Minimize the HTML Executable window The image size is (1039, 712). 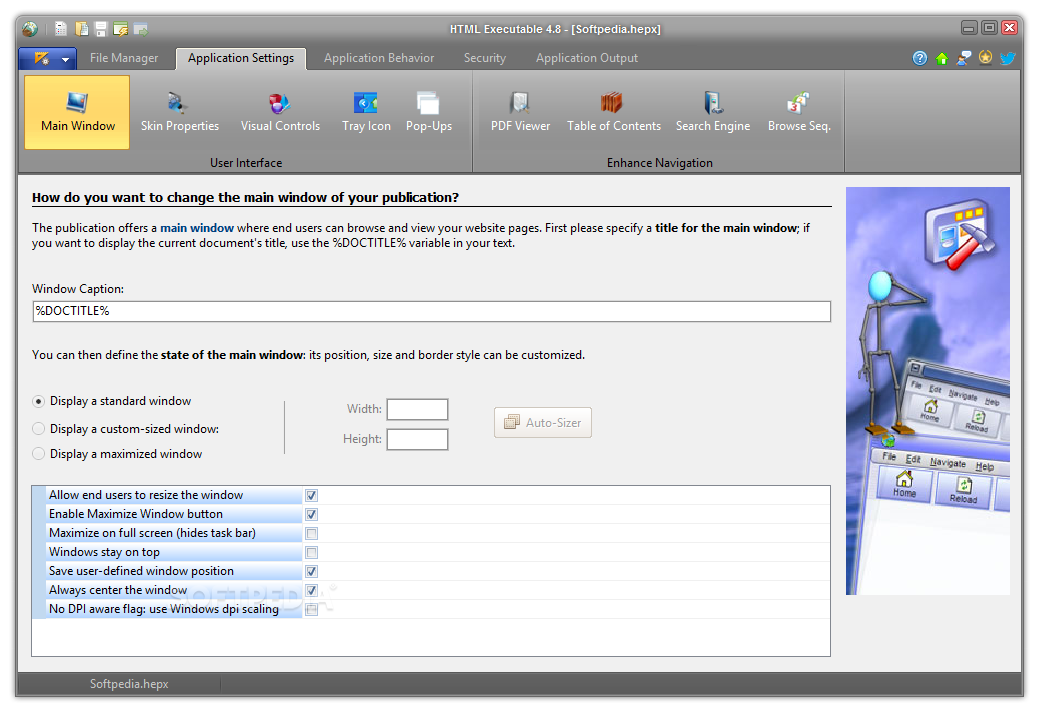pos(969,28)
